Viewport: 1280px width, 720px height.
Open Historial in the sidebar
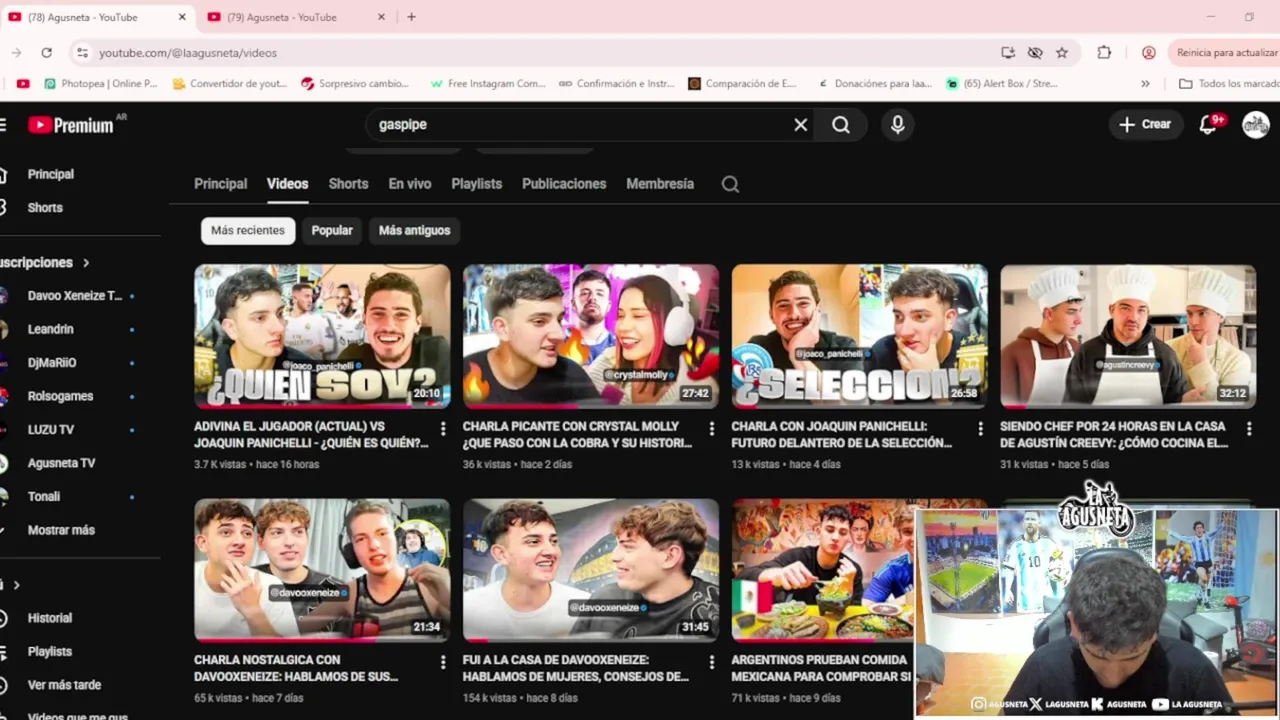[x=50, y=618]
